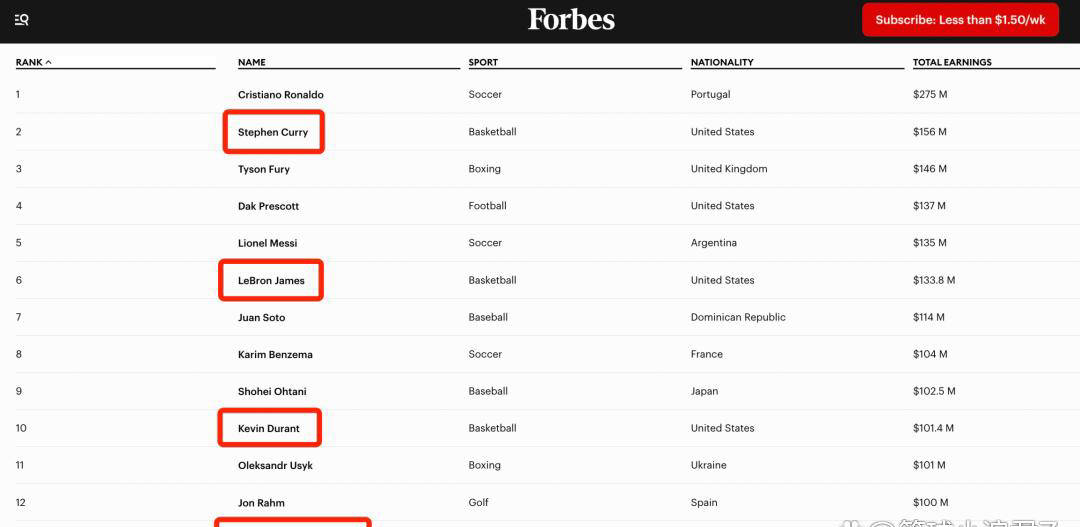
Task: Open Kevin Durant's profile
Action: click(269, 429)
